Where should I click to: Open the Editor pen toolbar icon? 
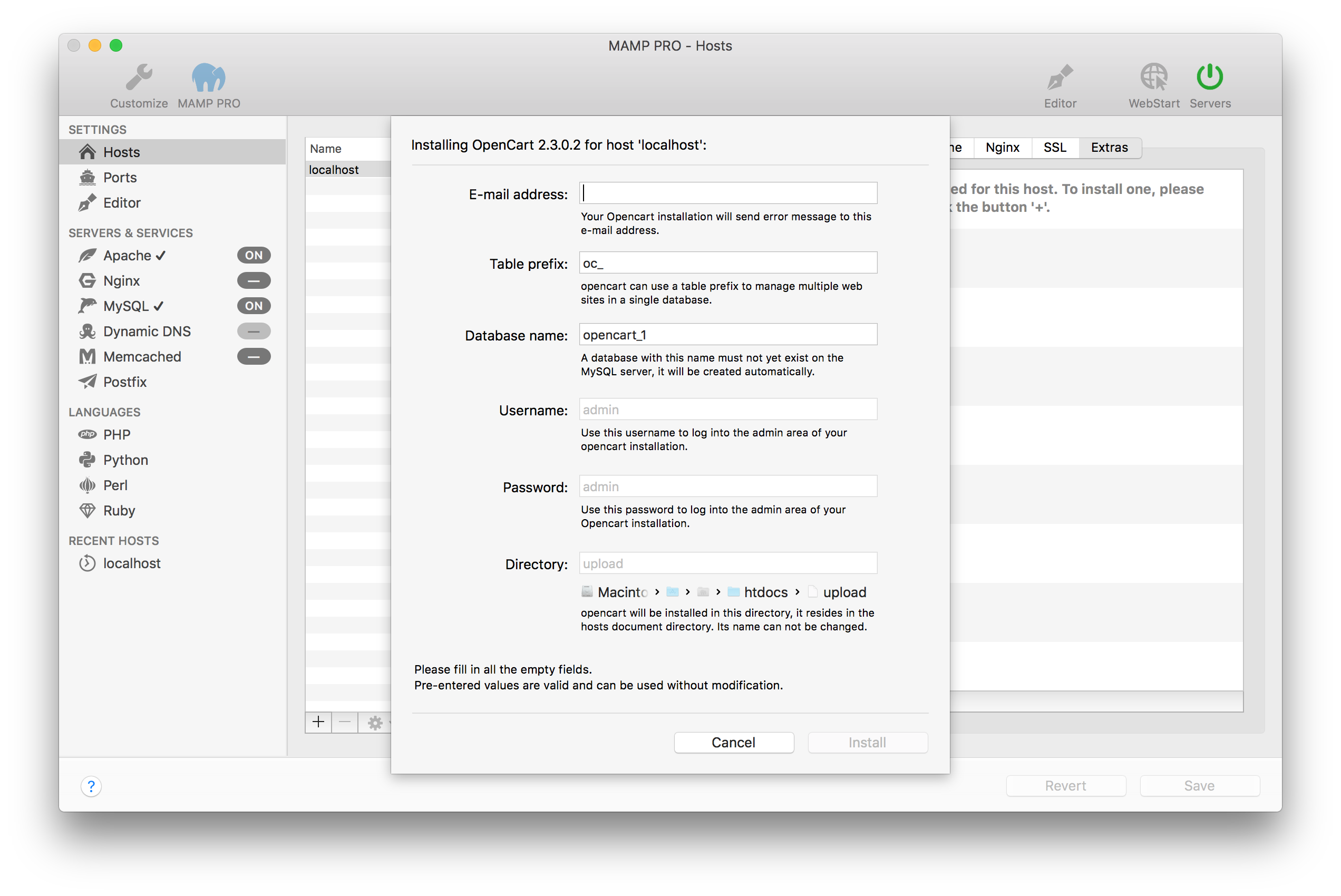pos(1060,77)
